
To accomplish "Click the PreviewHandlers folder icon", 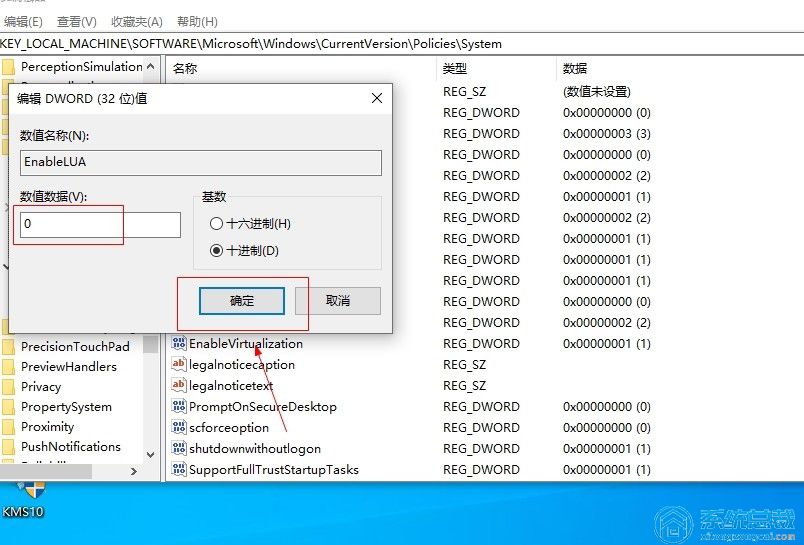I will point(8,367).
